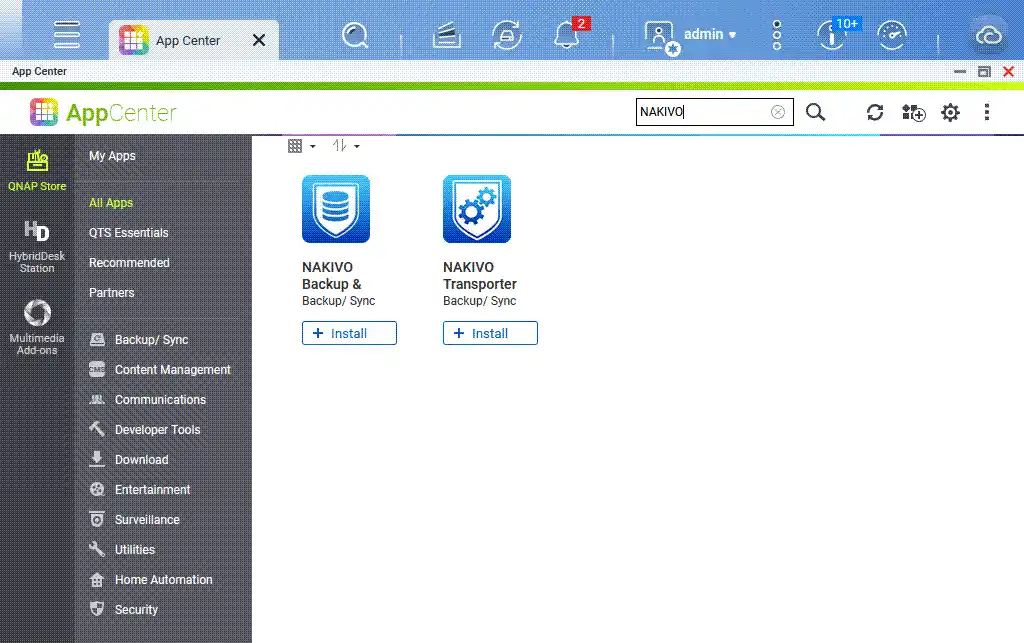Screen dimensions: 1024x643
Task: Open App Center more options menu
Action: (987, 112)
